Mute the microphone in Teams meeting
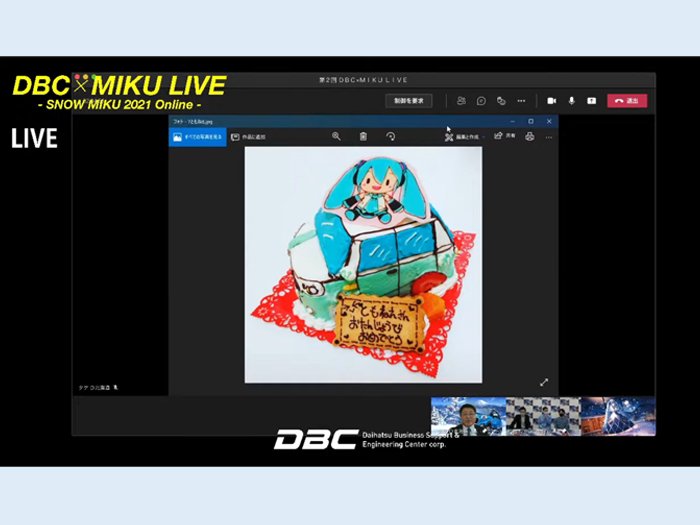Viewport: 700px width, 525px height. [571, 101]
